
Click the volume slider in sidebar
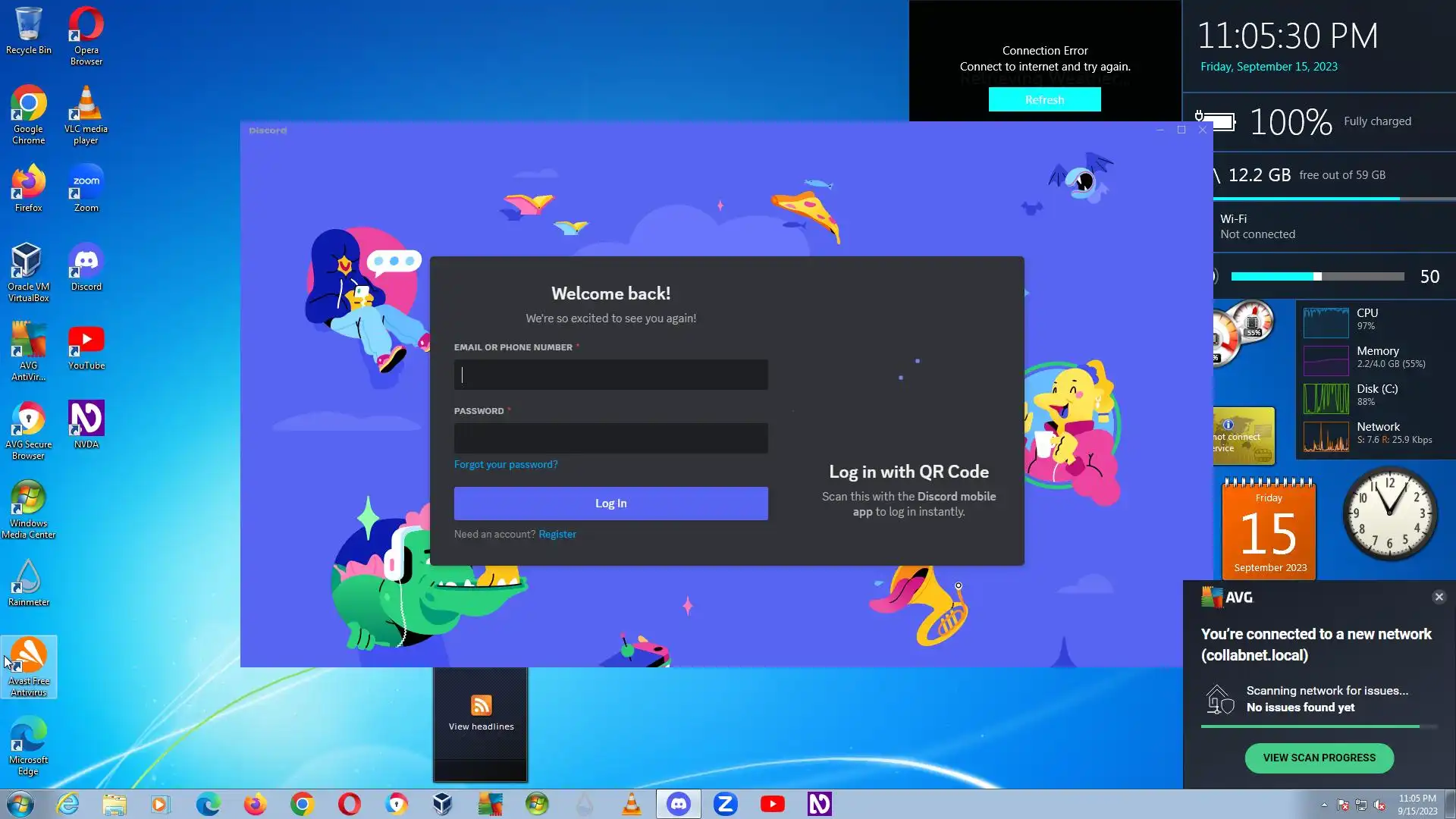coord(1317,277)
